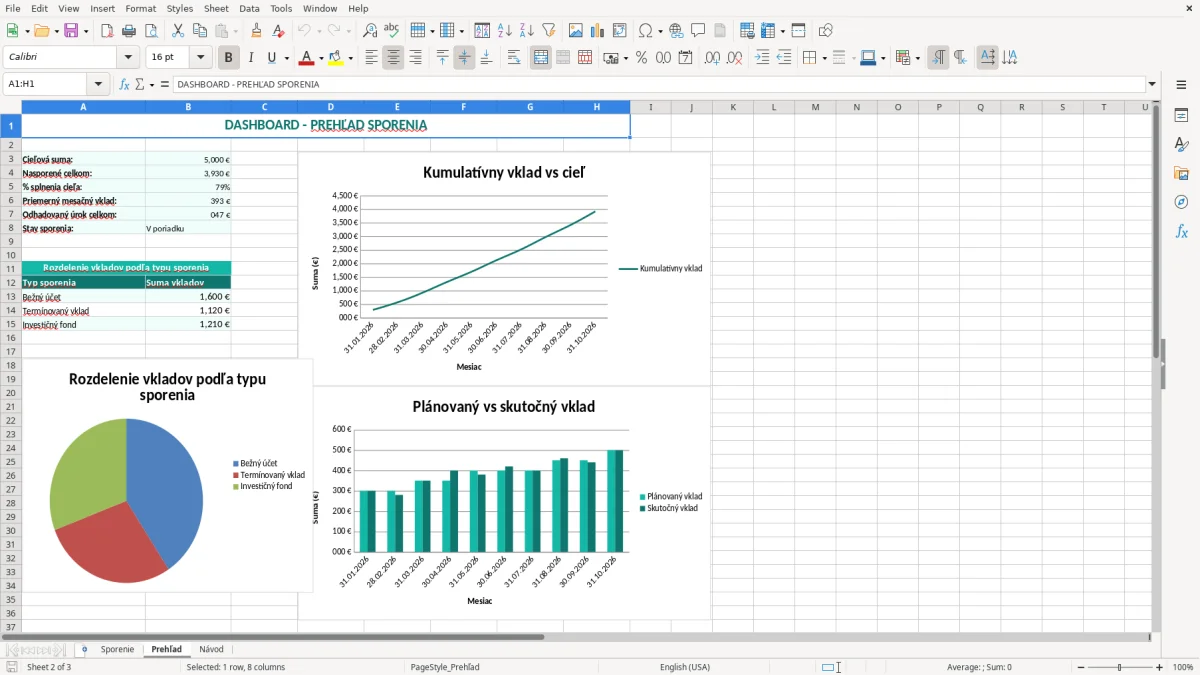Open the Font Size dropdown
Screen dimensions: 1200x675
(x=201, y=58)
